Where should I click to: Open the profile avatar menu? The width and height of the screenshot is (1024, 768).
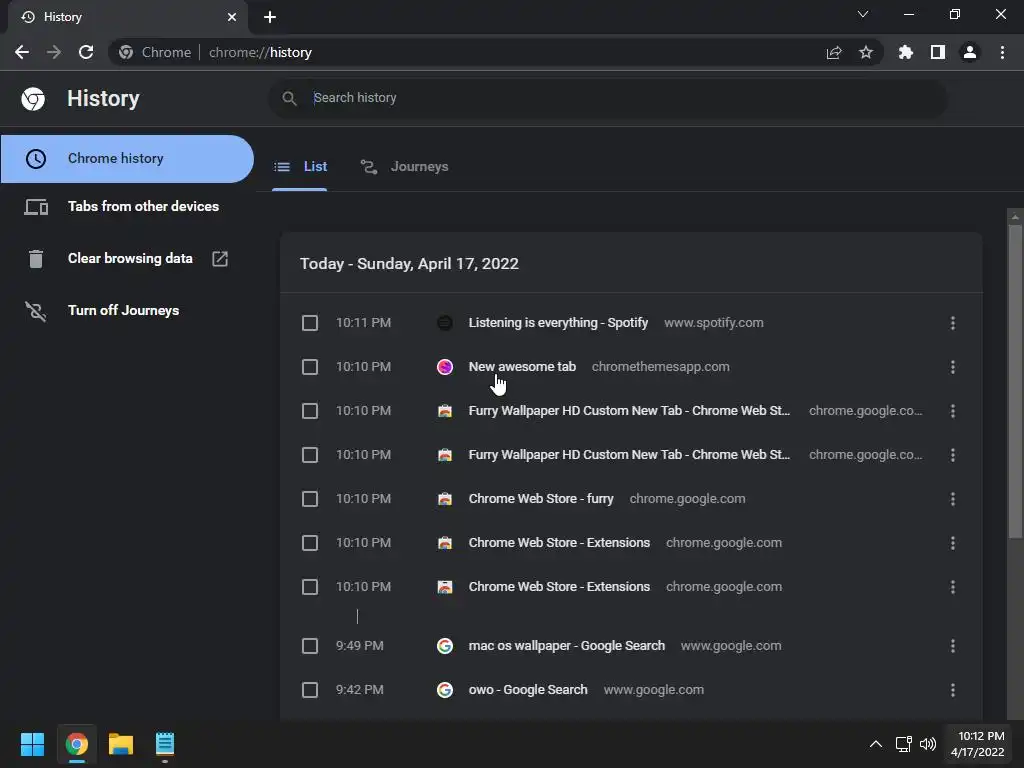click(x=970, y=52)
